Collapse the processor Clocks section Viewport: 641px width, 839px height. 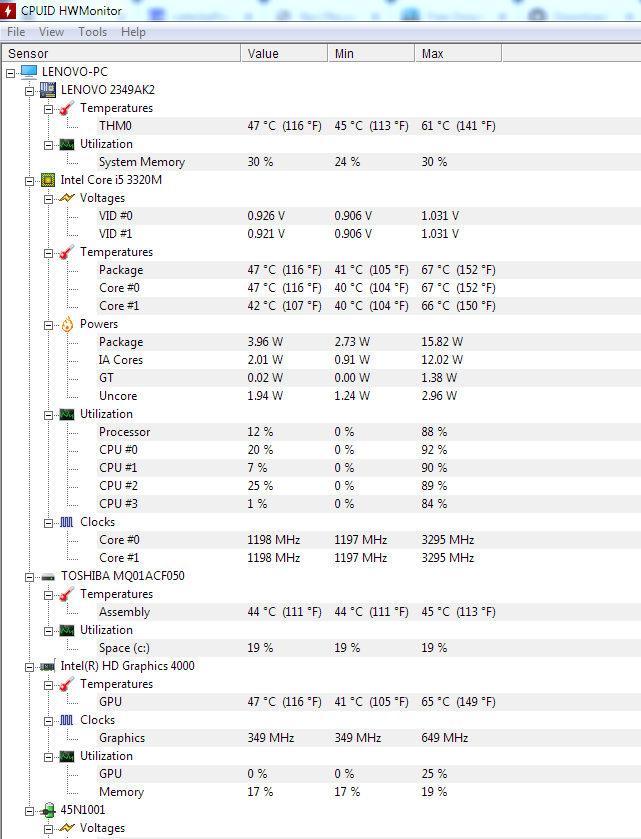tap(49, 522)
